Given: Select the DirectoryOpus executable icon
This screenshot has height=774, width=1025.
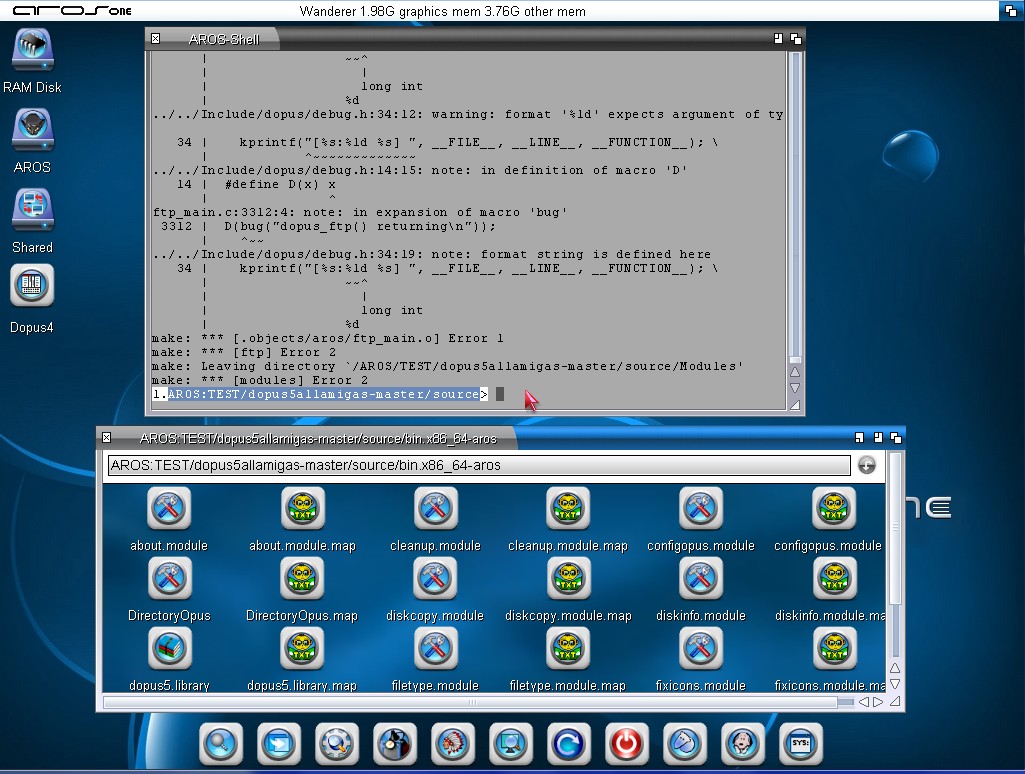Looking at the screenshot, I should [x=169, y=578].
